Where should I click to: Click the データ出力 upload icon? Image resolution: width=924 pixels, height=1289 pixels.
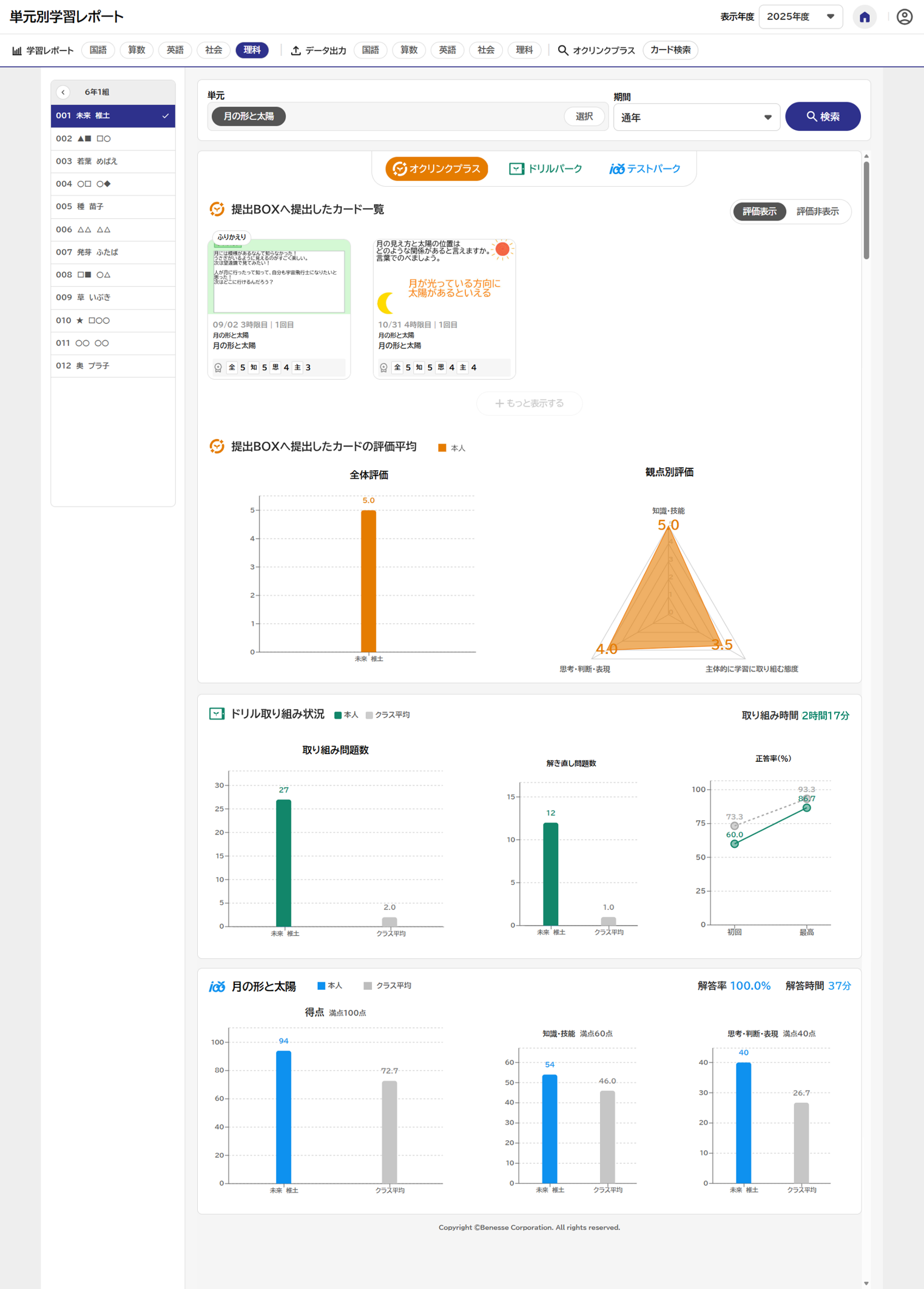296,50
